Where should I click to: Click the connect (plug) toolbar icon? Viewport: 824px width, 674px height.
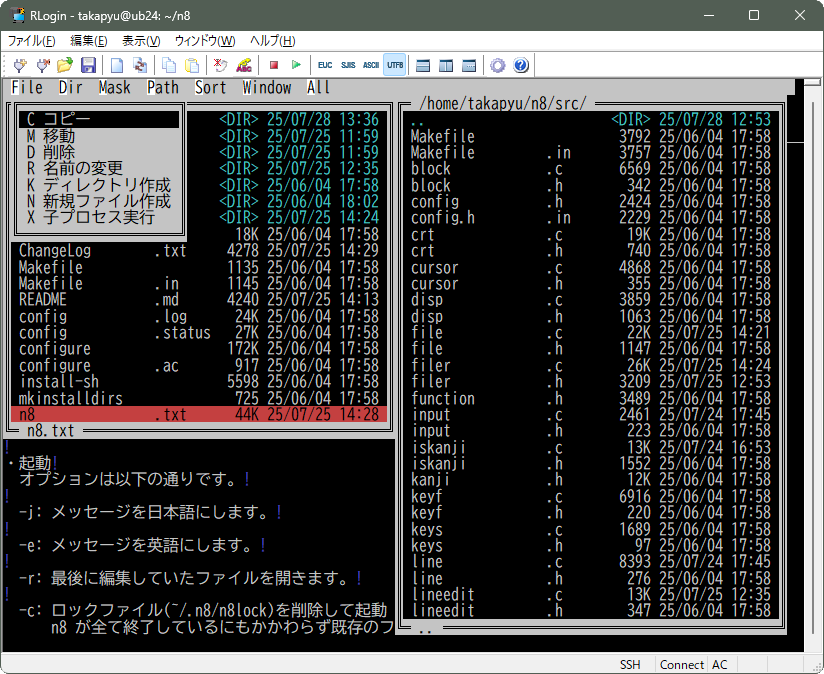[x=20, y=65]
